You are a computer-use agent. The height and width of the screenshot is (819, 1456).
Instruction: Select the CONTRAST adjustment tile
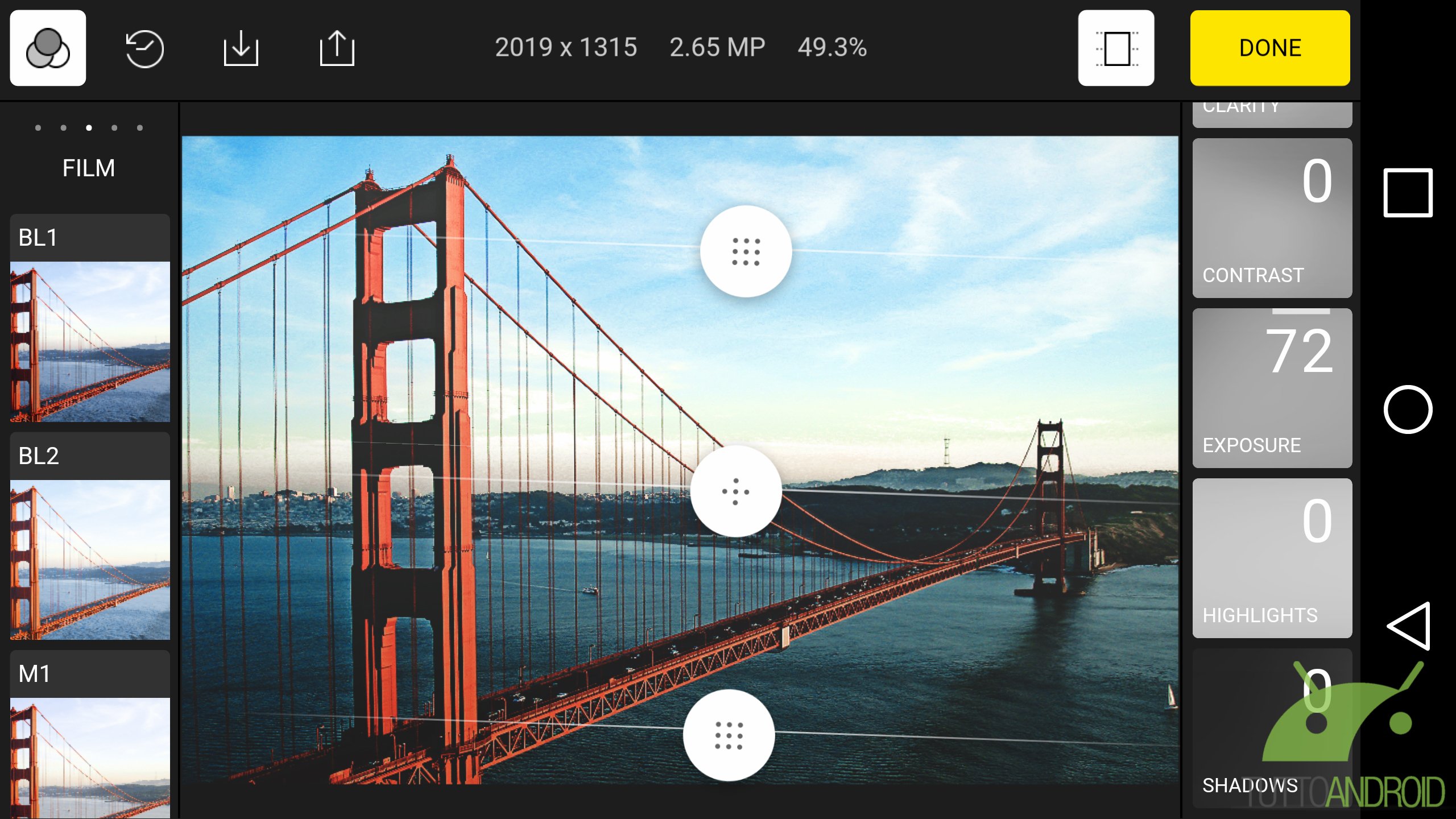(1272, 218)
